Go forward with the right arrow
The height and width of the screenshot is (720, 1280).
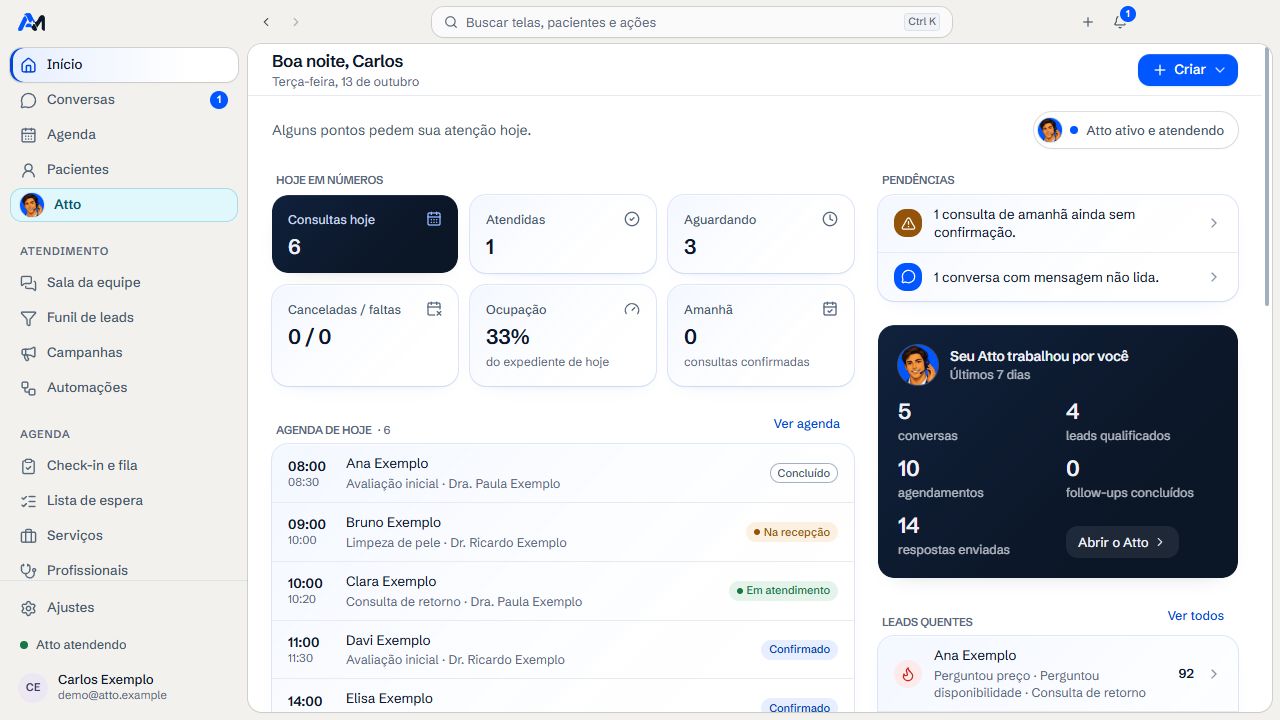pyautogui.click(x=296, y=22)
